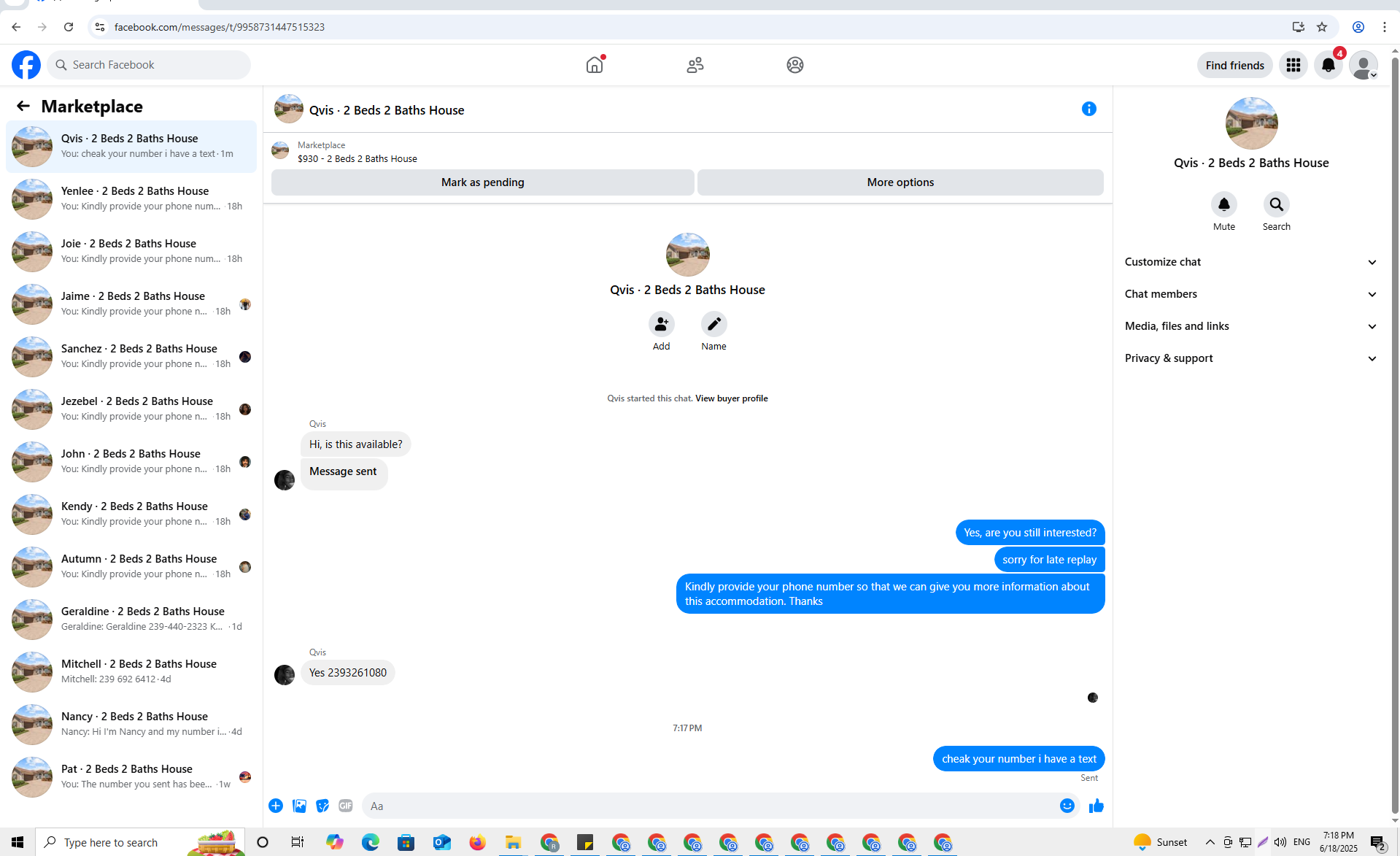
Task: Open the emoji picker in message box
Action: coord(1067,806)
